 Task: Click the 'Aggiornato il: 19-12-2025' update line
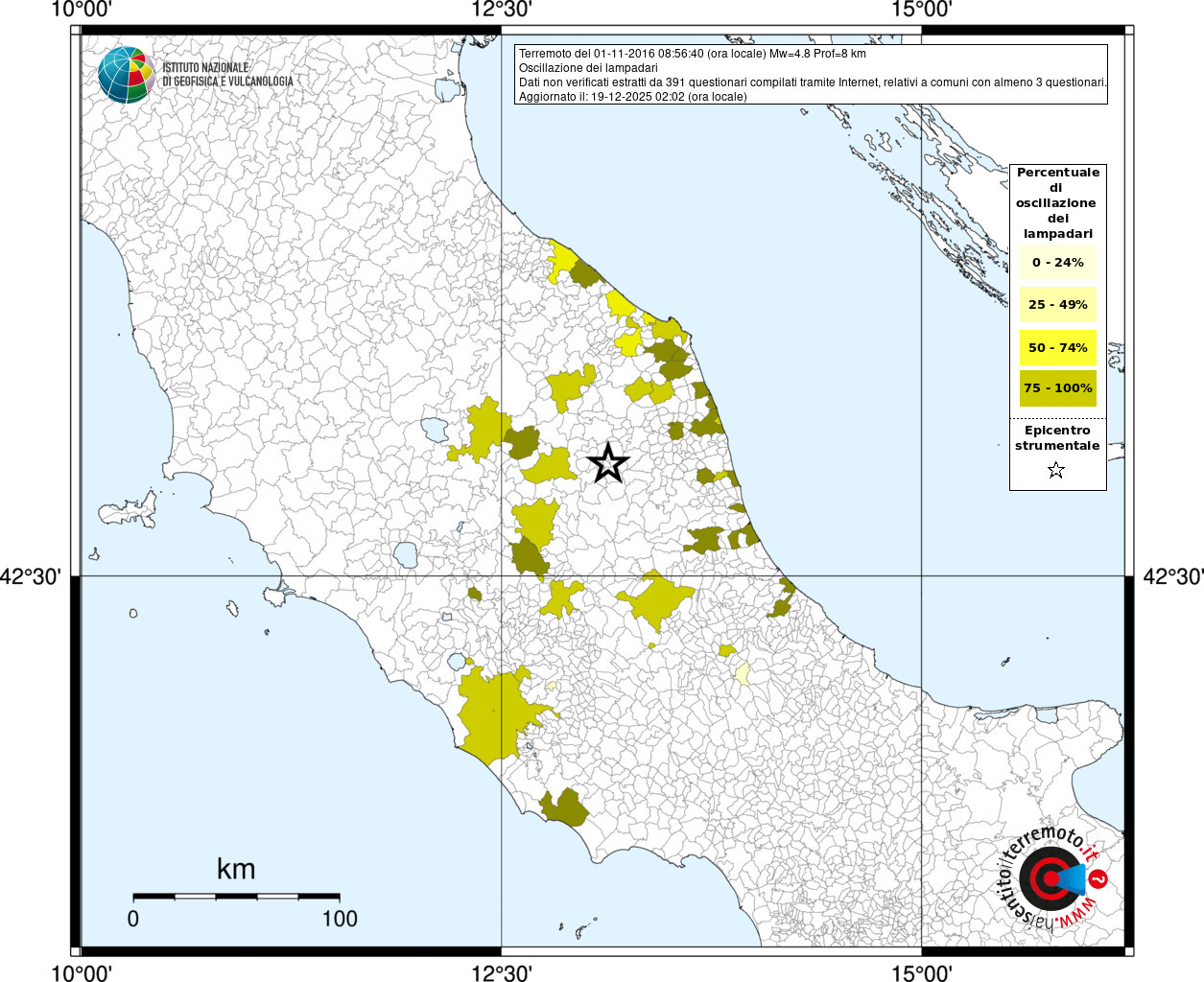pos(632,97)
